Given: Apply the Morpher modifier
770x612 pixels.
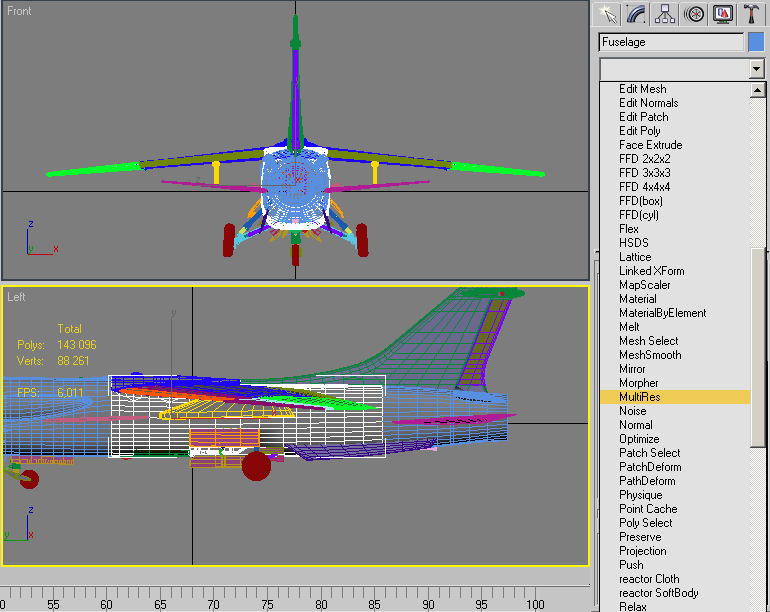Looking at the screenshot, I should (x=639, y=383).
